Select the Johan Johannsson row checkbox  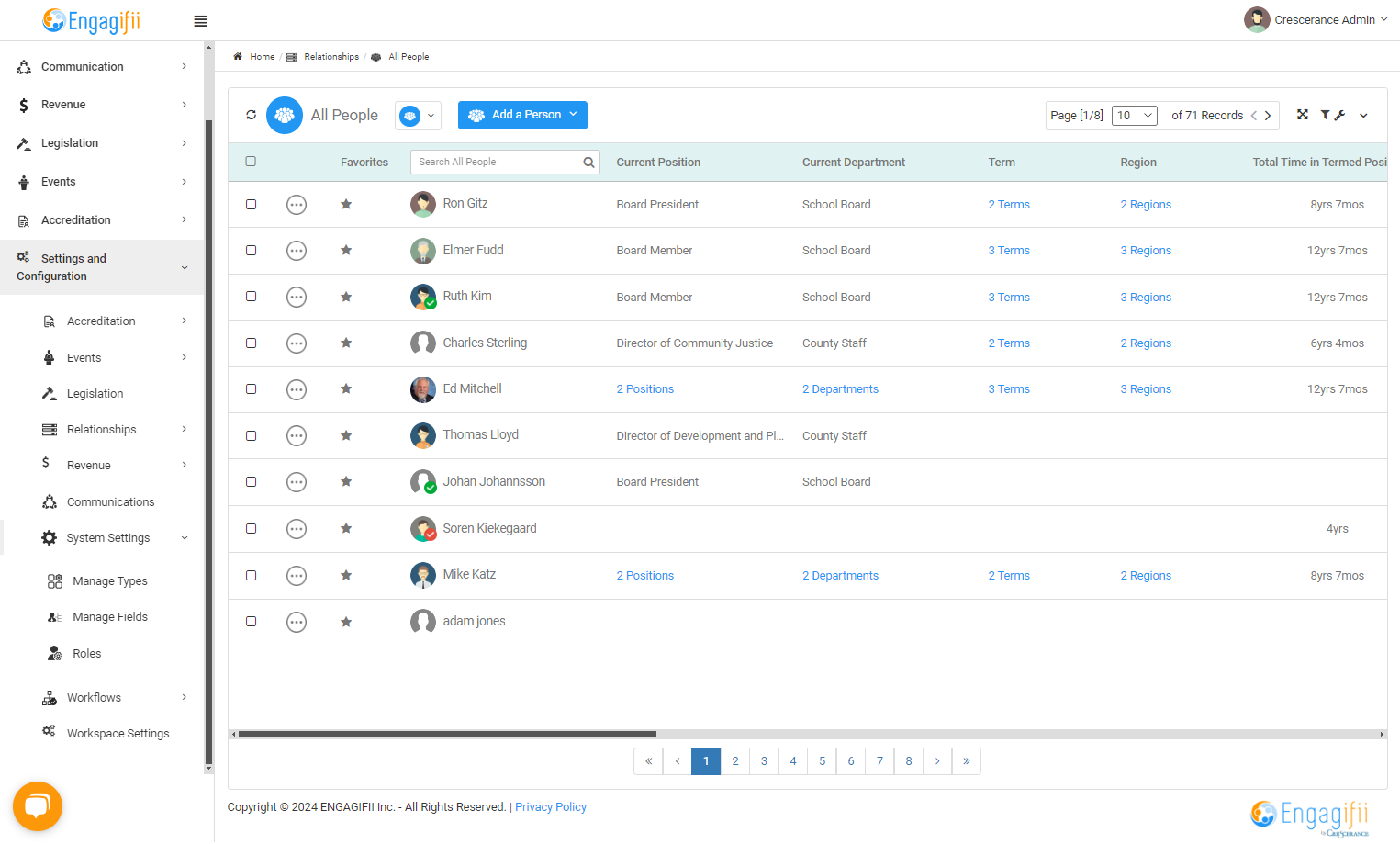click(x=251, y=481)
